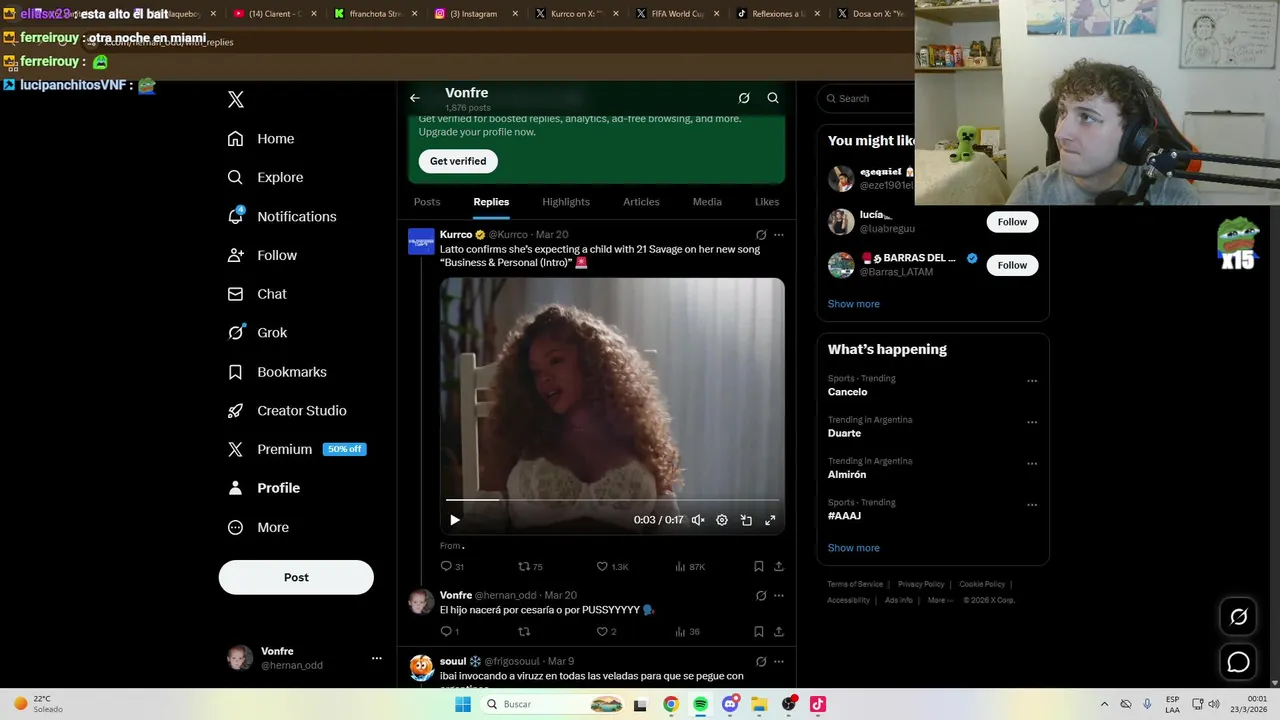
Task: Play the Latto video
Action: [455, 520]
